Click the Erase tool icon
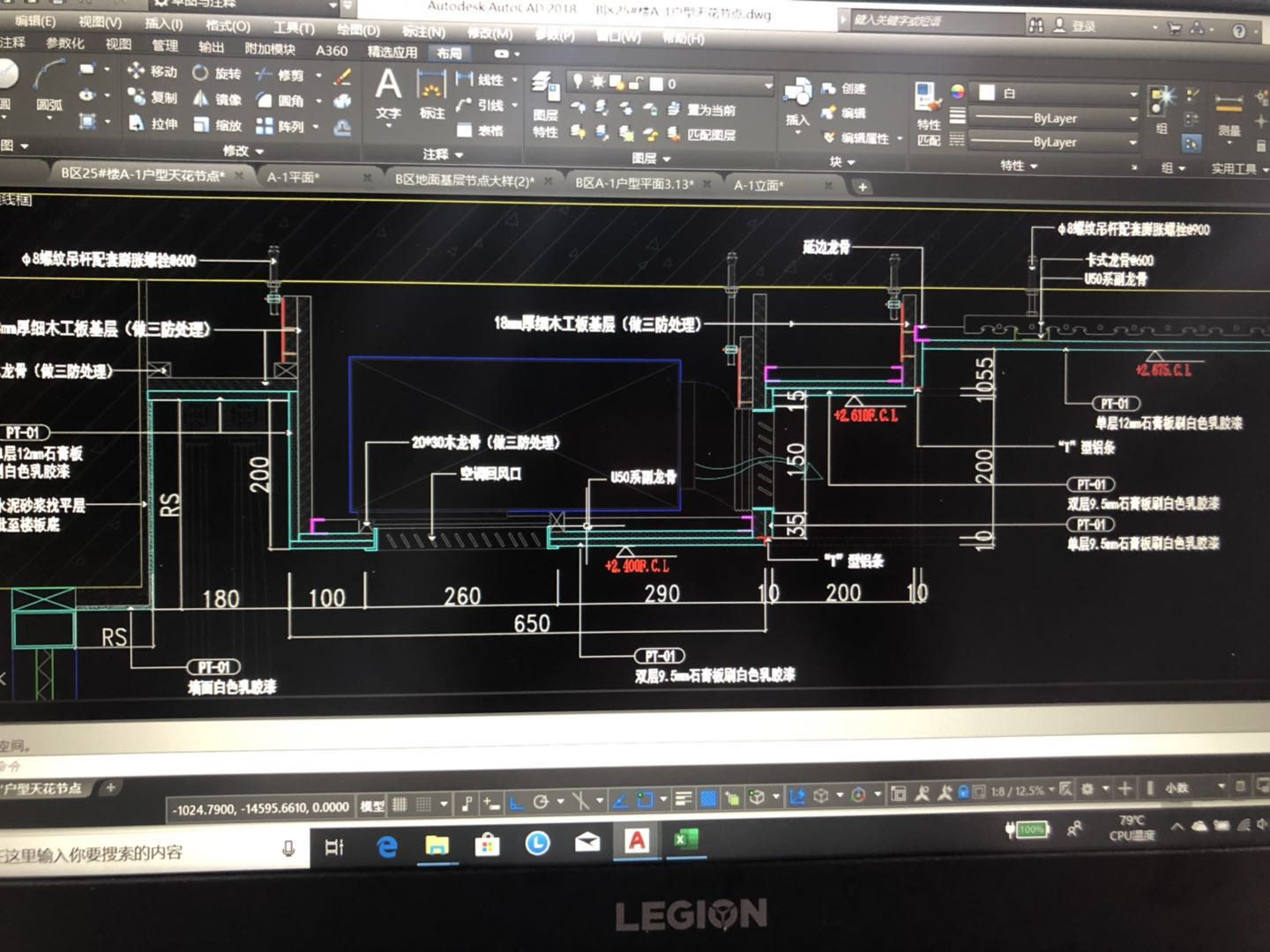This screenshot has width=1270, height=952. pyautogui.click(x=343, y=77)
